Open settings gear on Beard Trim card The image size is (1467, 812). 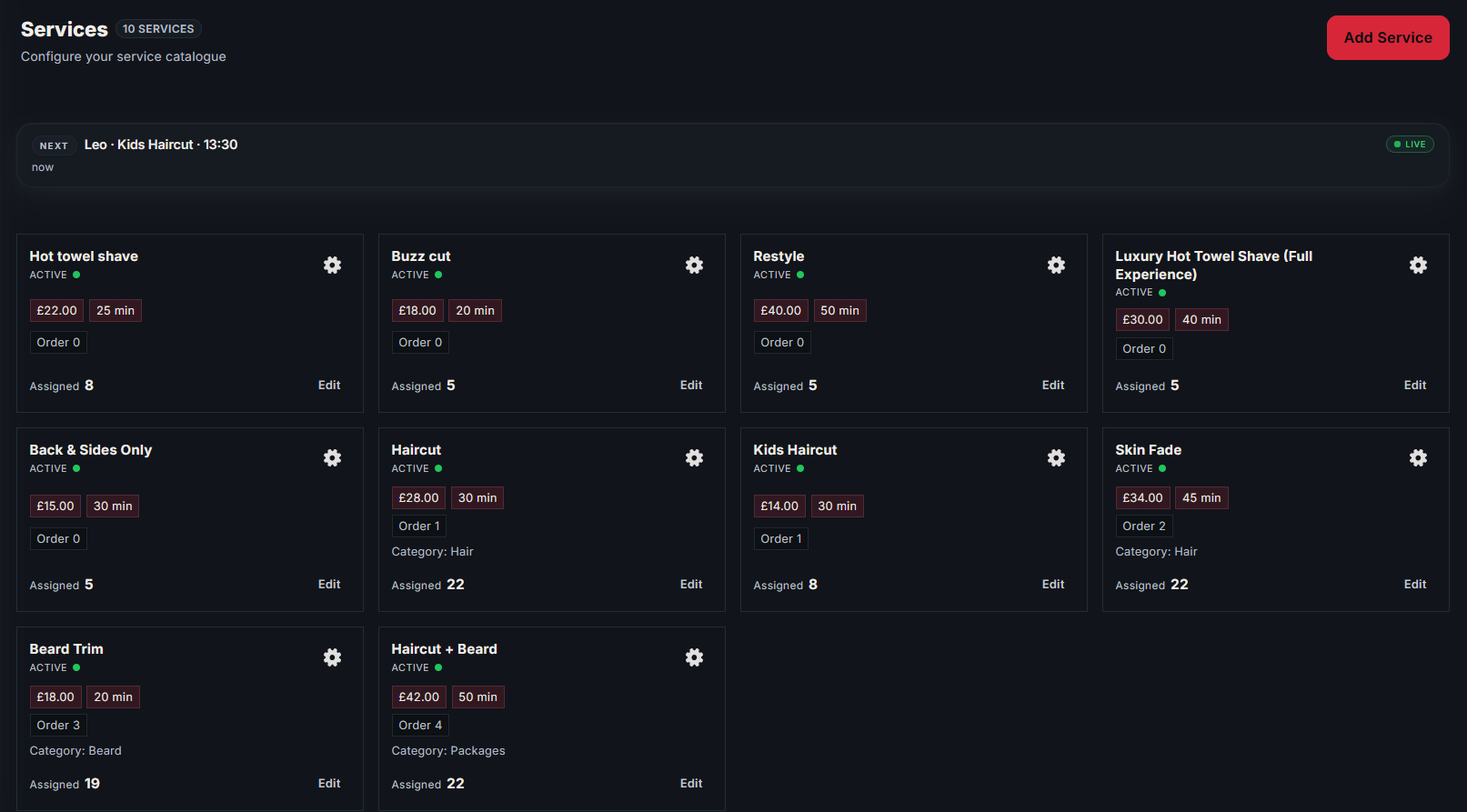coord(333,657)
